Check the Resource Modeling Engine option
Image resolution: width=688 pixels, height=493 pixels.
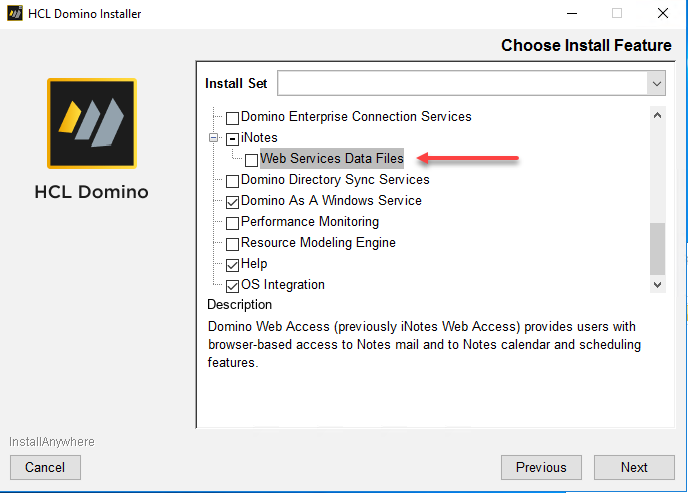coord(233,244)
